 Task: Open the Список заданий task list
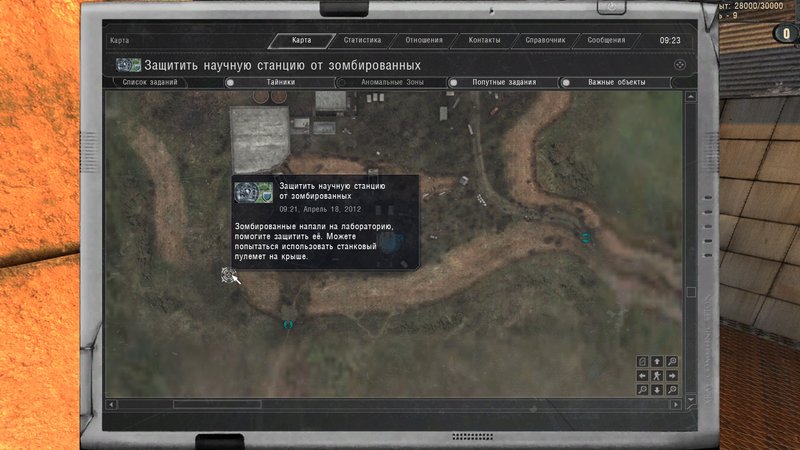coord(150,82)
